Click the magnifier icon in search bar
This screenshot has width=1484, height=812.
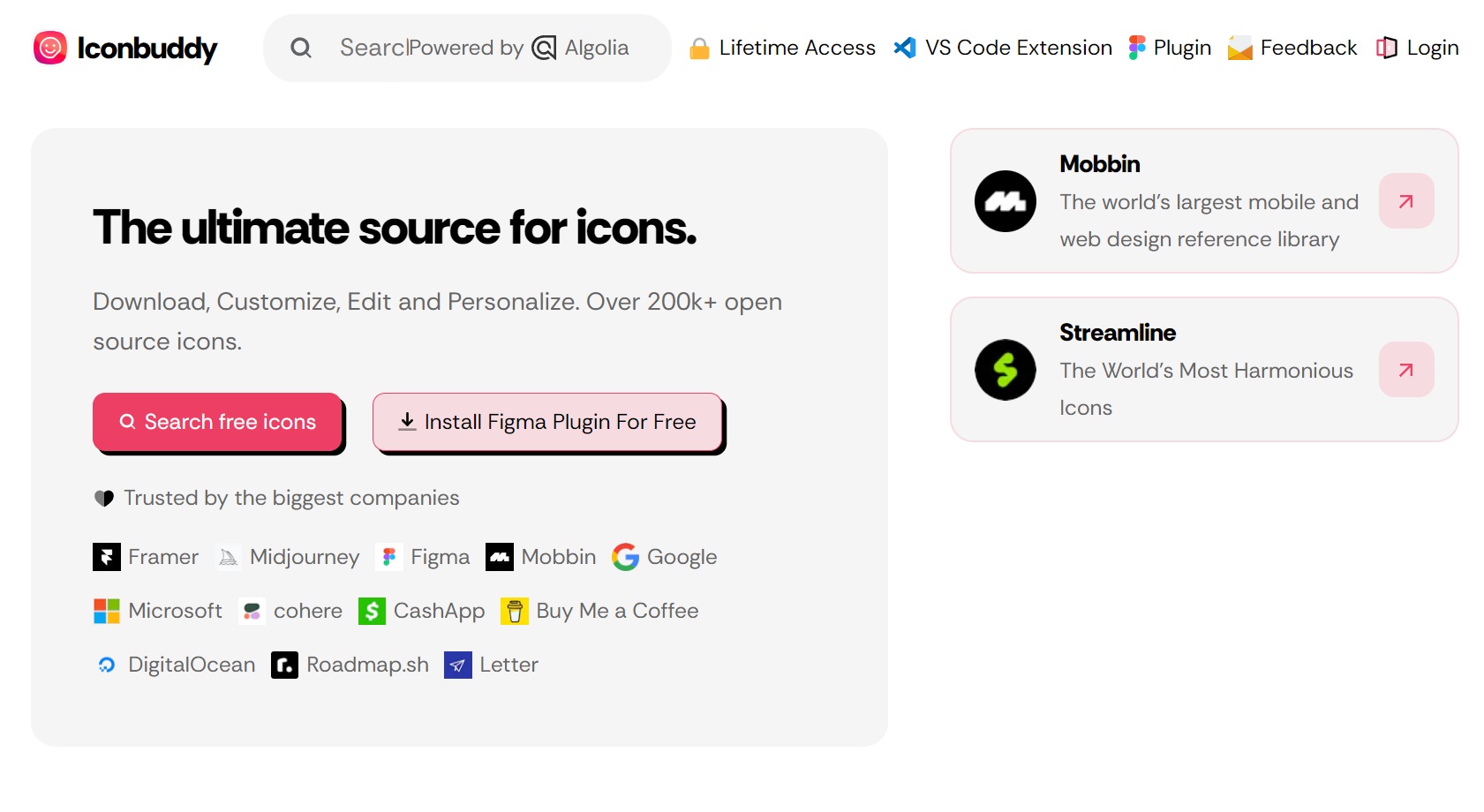(301, 48)
